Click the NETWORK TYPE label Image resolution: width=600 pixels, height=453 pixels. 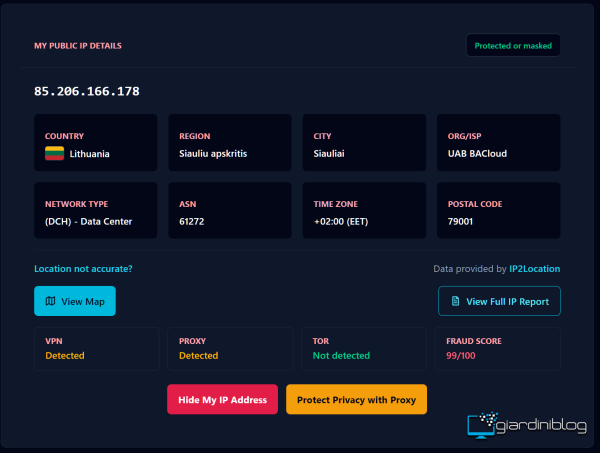[x=77, y=204]
